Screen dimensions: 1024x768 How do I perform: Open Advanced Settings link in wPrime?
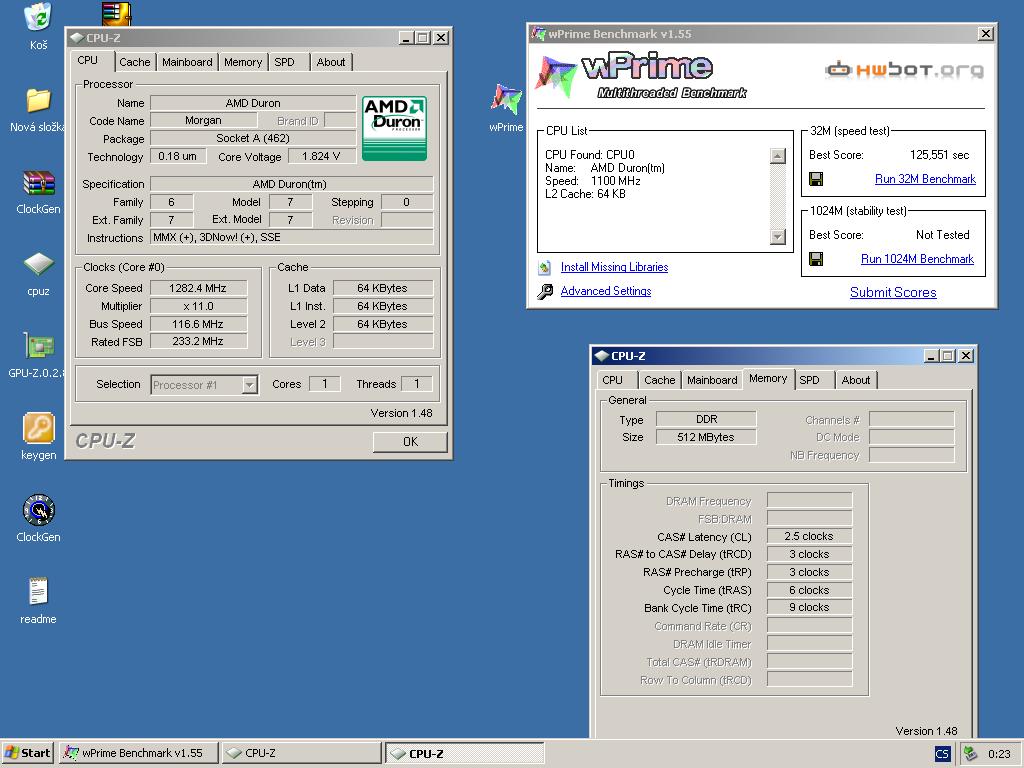(x=606, y=291)
